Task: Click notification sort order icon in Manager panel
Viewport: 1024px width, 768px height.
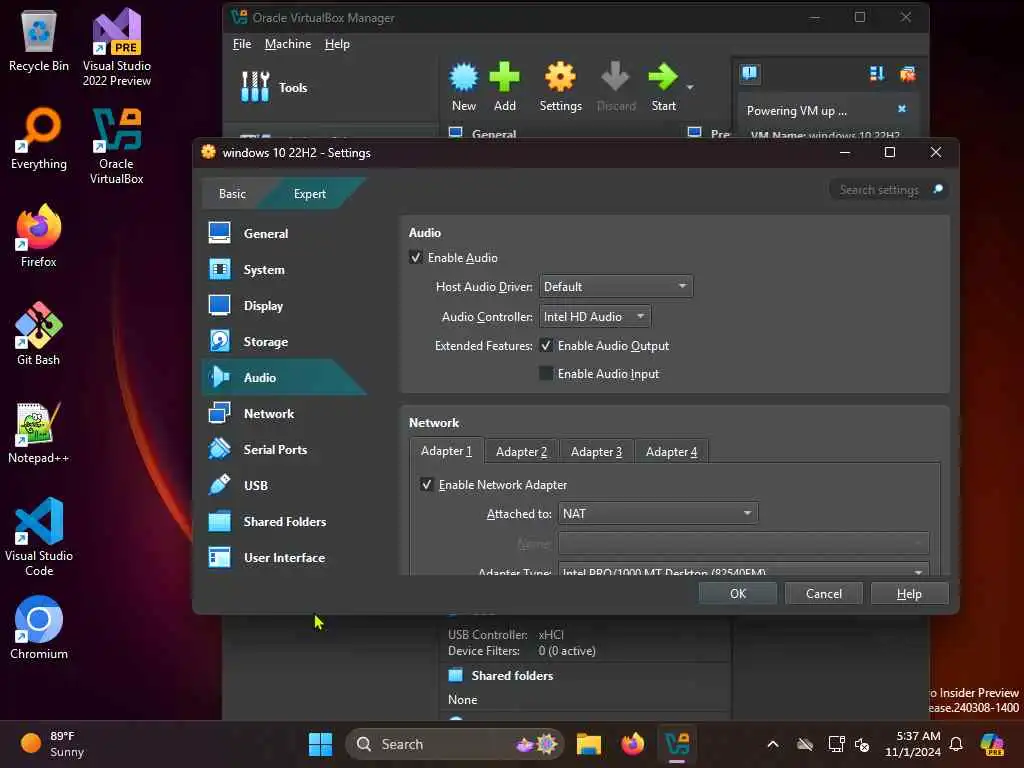Action: (x=877, y=74)
